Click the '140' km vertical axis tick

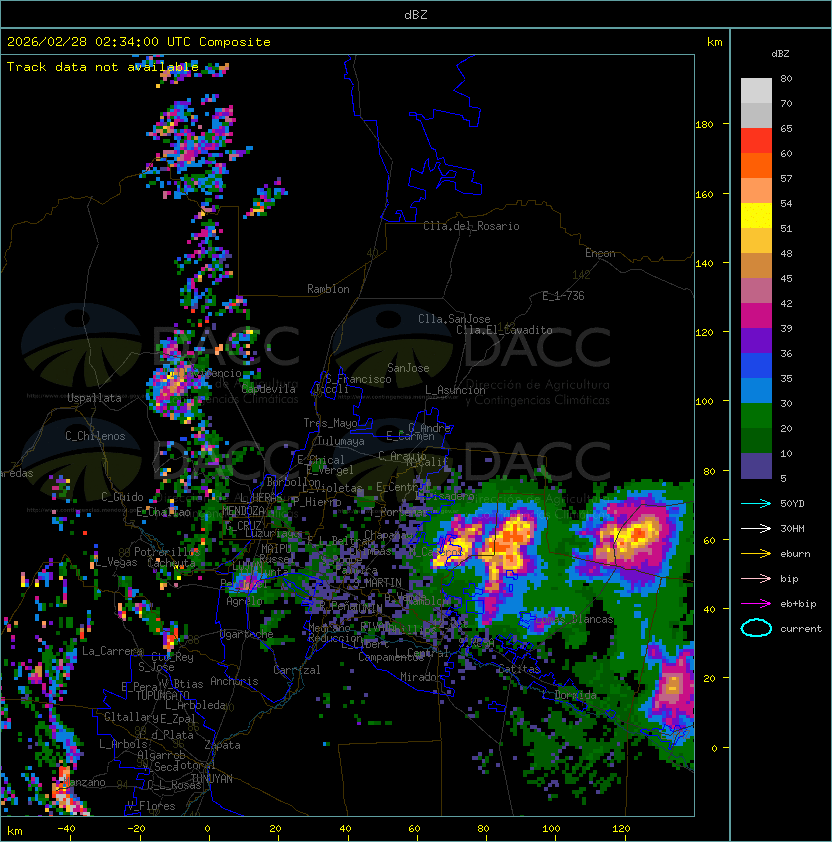[x=704, y=264]
